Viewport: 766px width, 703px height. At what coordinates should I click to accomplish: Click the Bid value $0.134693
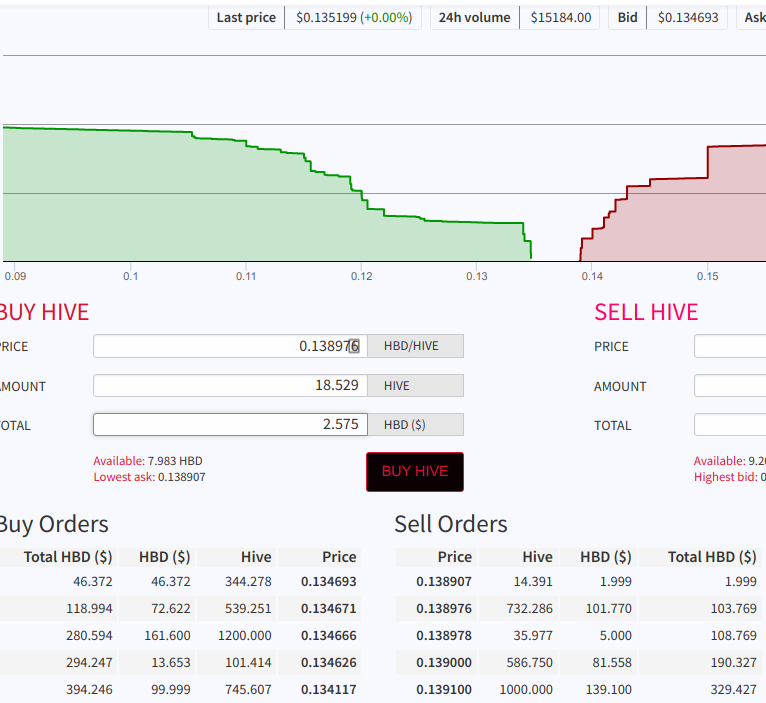click(x=688, y=18)
